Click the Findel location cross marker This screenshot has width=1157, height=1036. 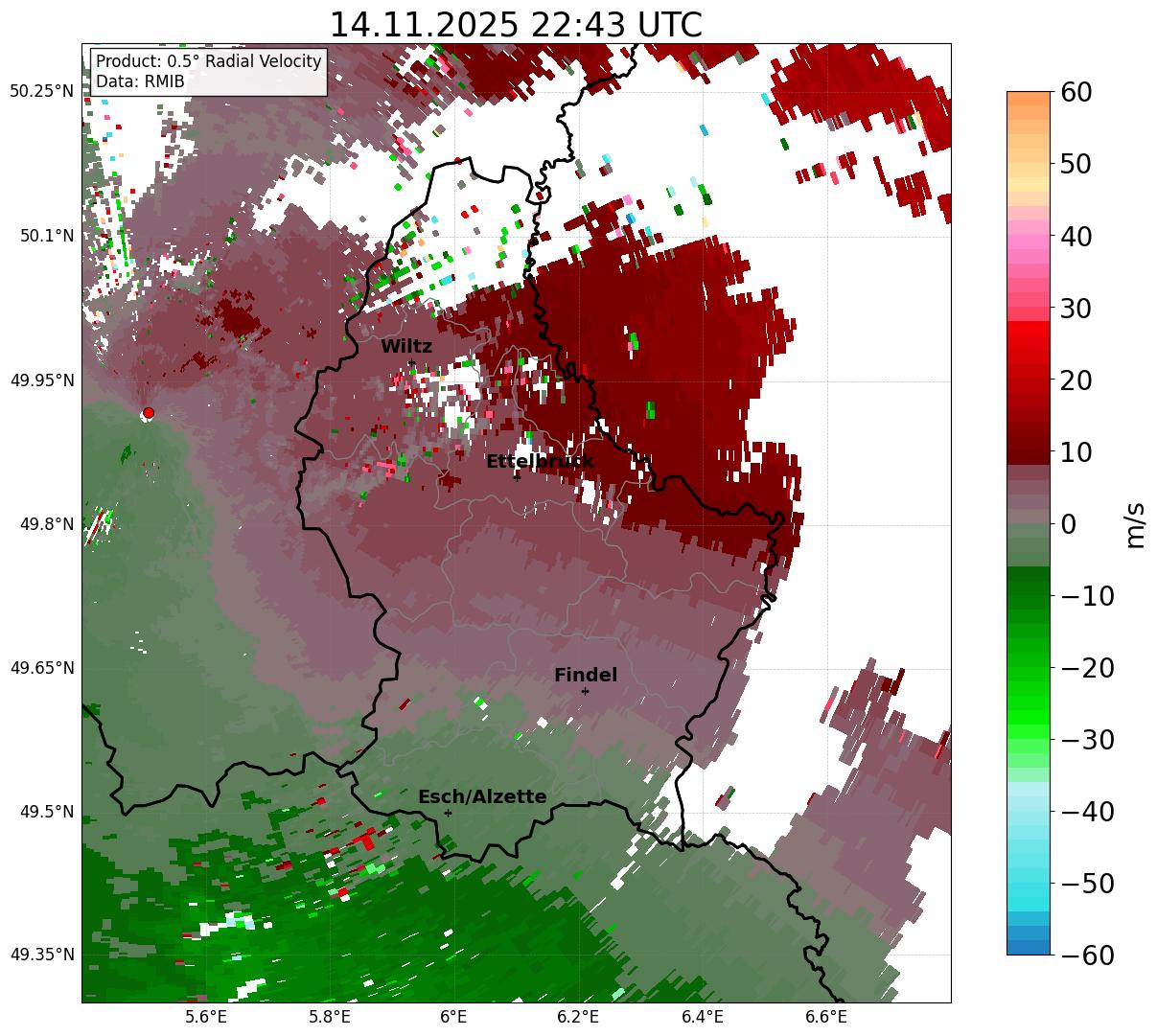click(585, 691)
